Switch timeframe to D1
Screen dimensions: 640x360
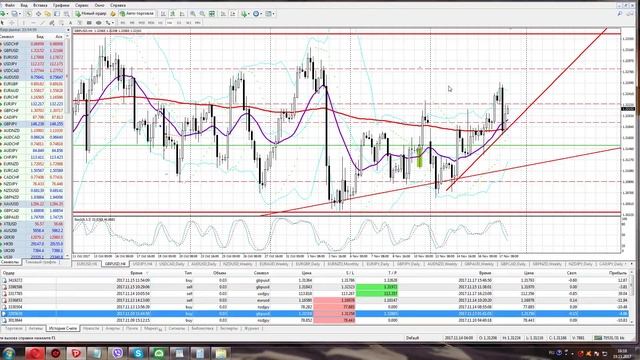(x=180, y=22)
